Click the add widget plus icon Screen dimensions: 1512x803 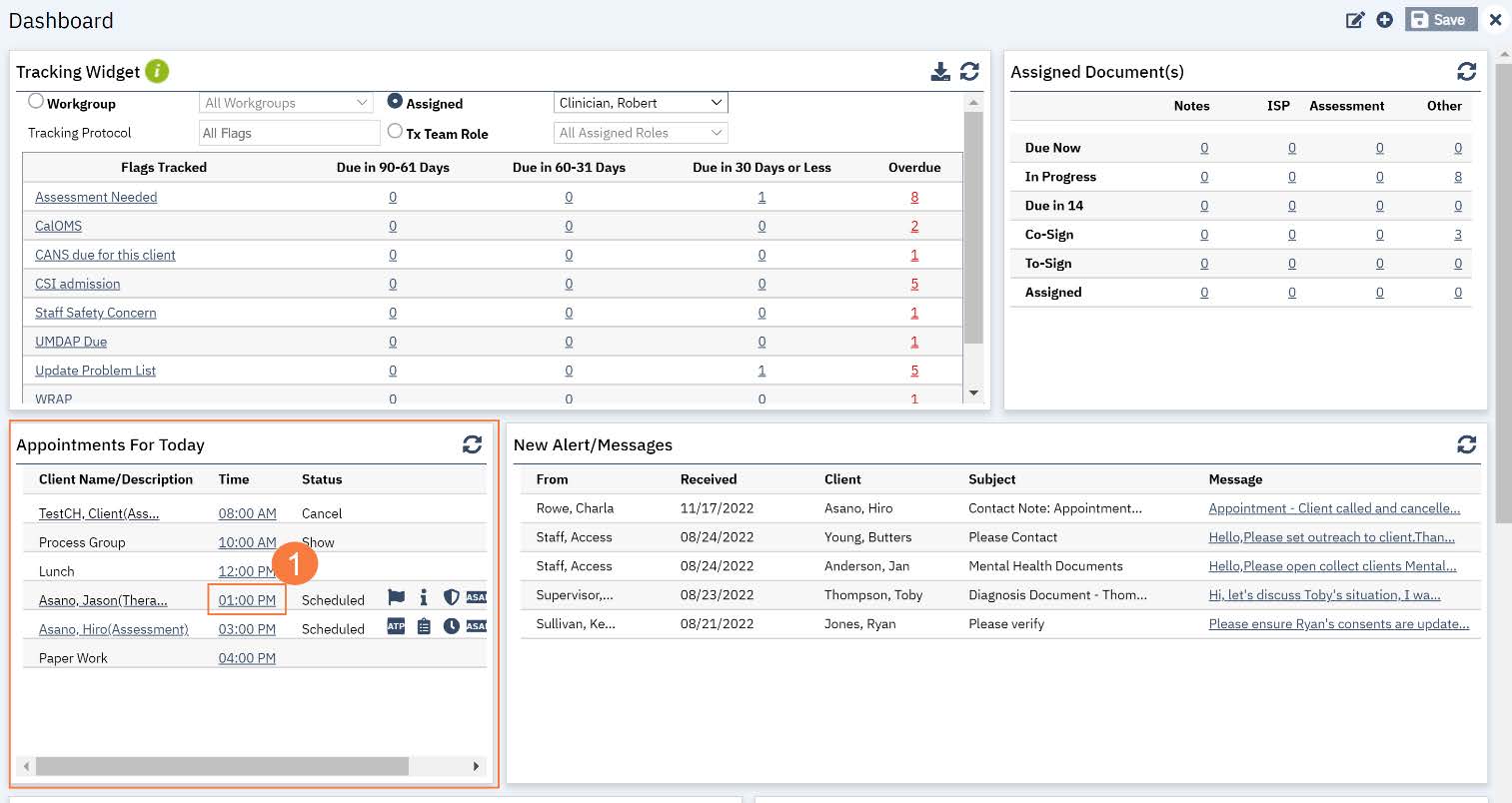(1384, 20)
